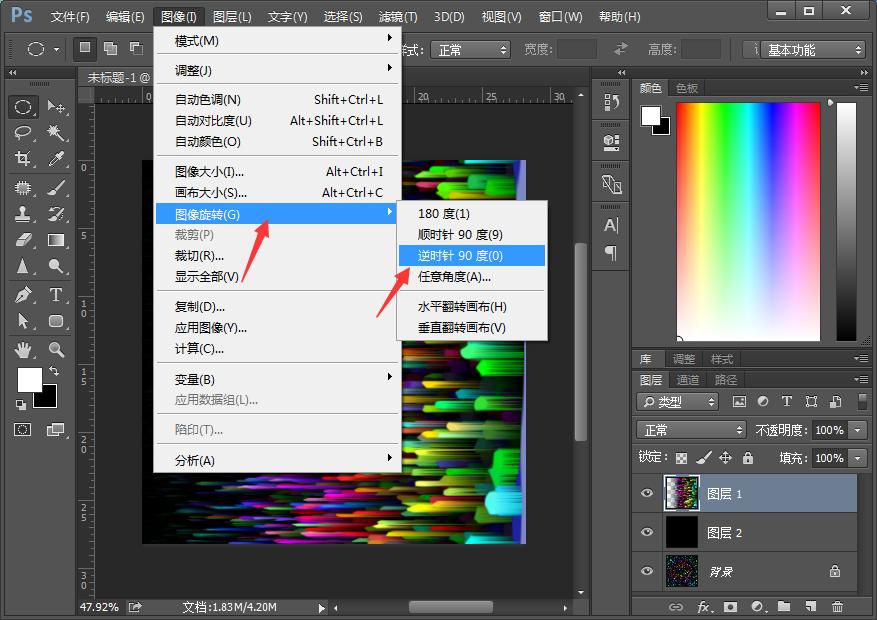
Task: Toggle visibility of the 背景 layer
Action: [x=647, y=571]
